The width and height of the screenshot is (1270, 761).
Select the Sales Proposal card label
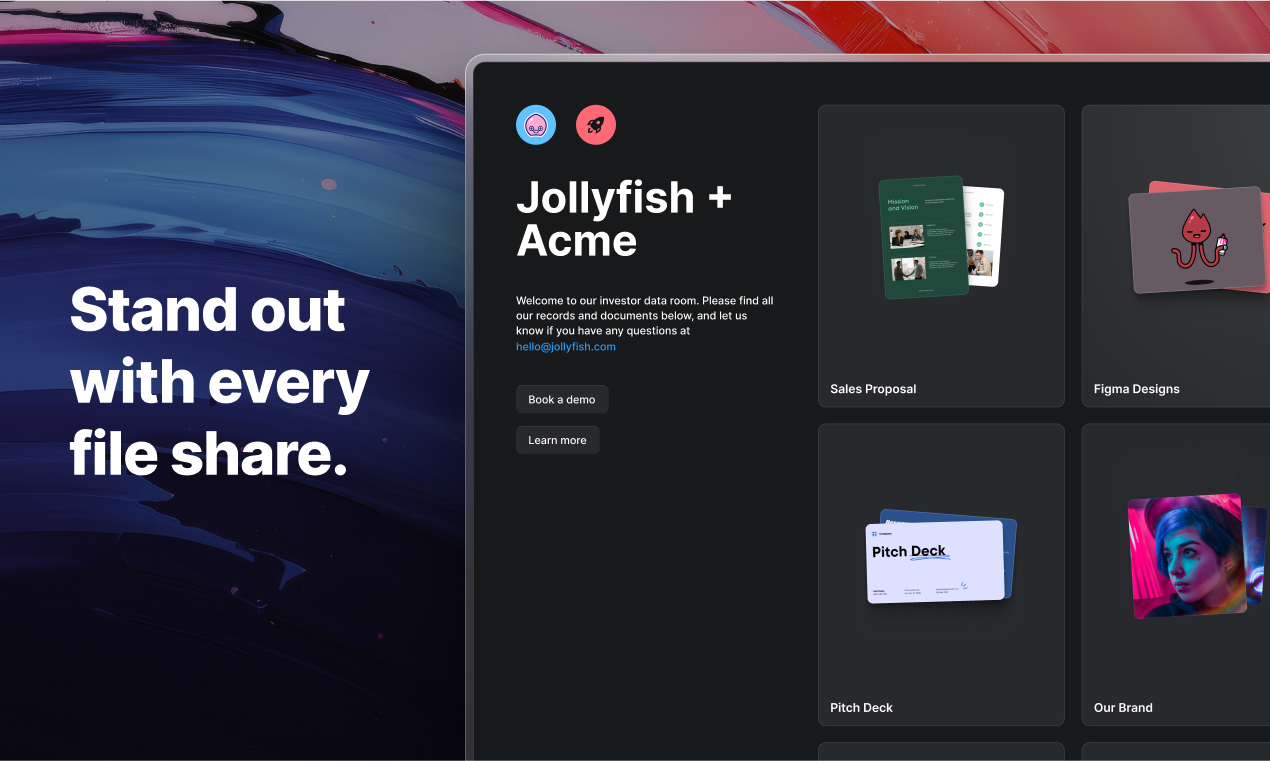click(873, 389)
